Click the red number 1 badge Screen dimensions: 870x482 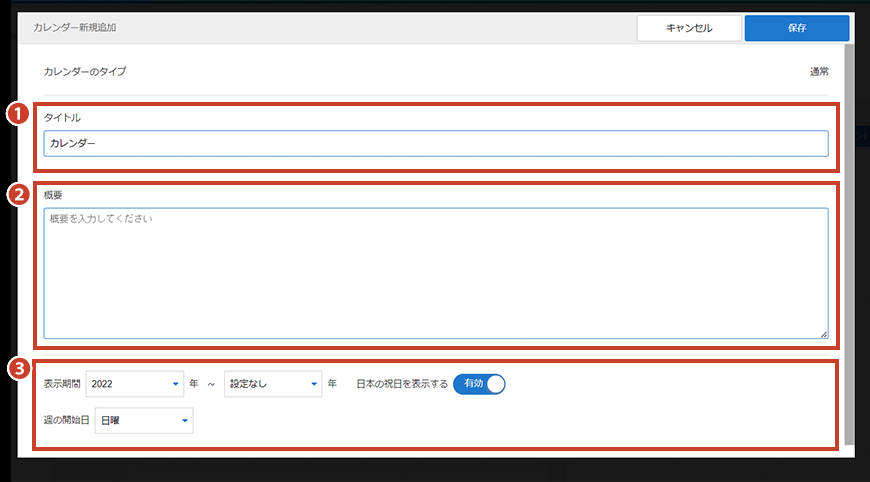click(x=17, y=114)
